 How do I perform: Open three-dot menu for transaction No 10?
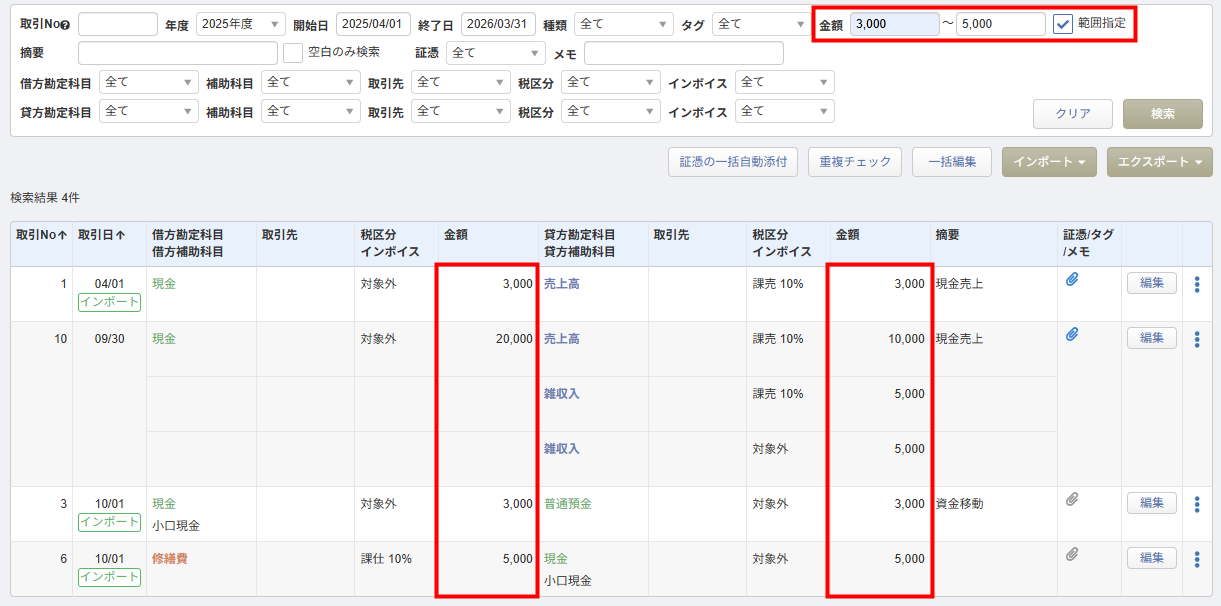pyautogui.click(x=1197, y=339)
